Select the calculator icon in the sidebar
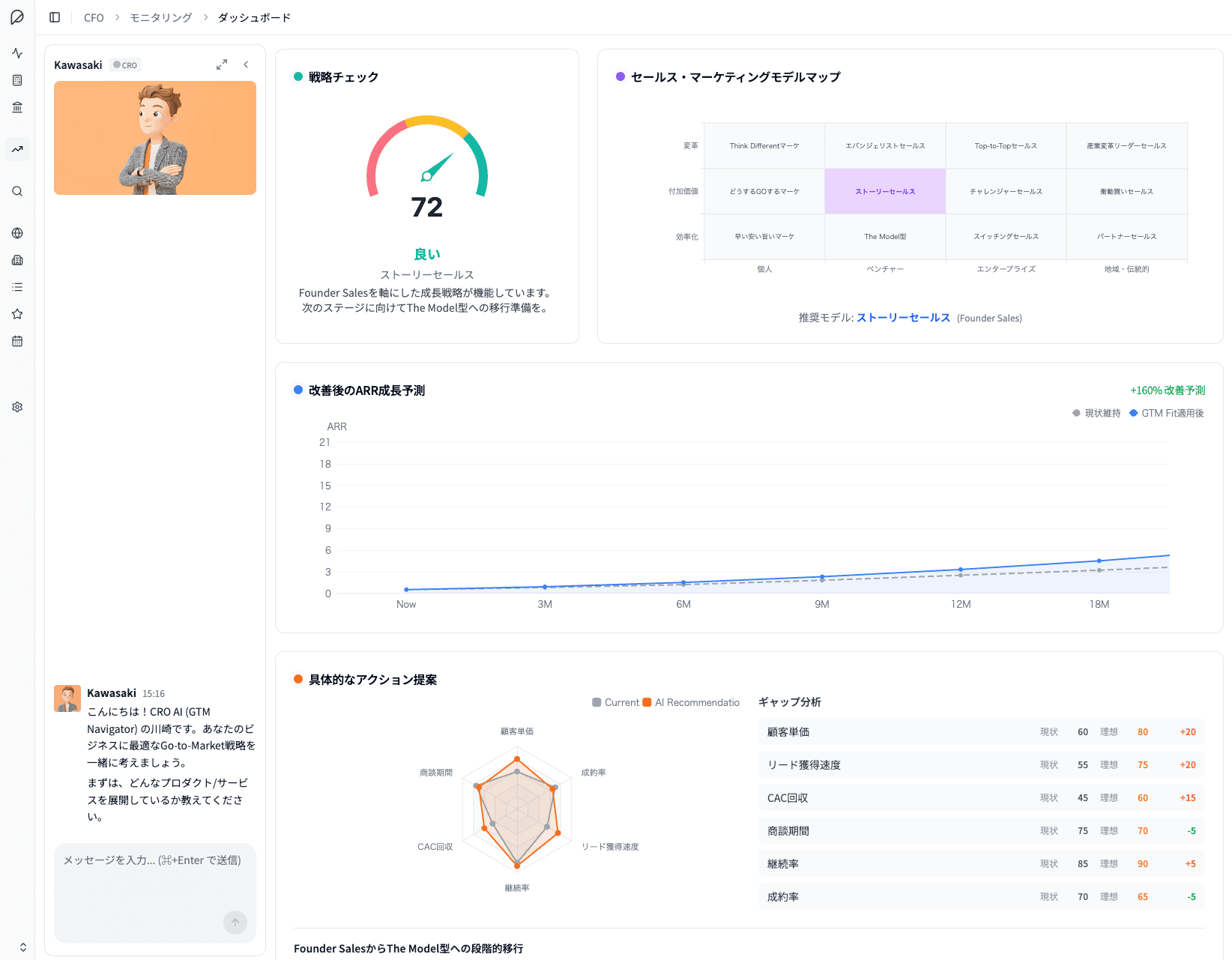Screen dimensions: 1232x960 pos(16,80)
